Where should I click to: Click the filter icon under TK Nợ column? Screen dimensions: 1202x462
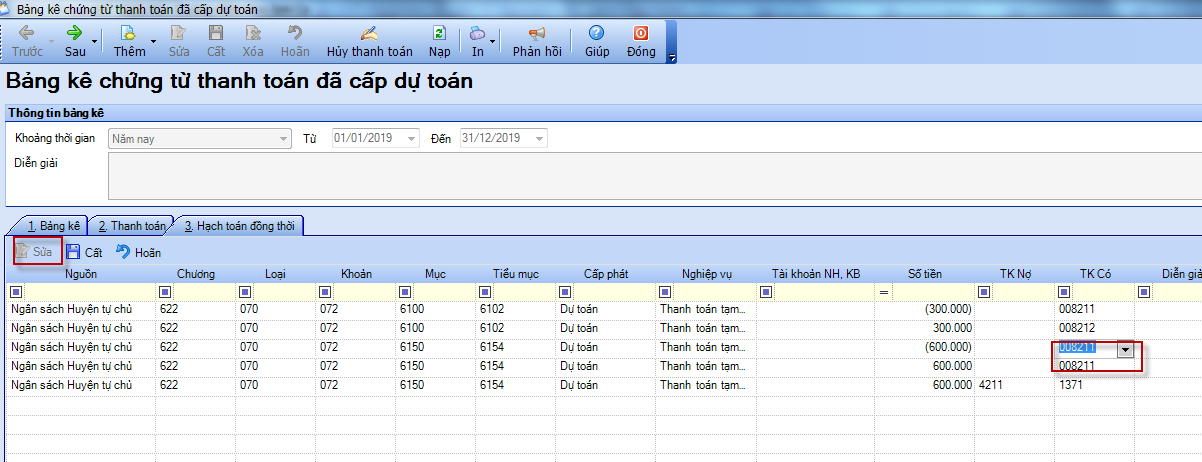(985, 292)
